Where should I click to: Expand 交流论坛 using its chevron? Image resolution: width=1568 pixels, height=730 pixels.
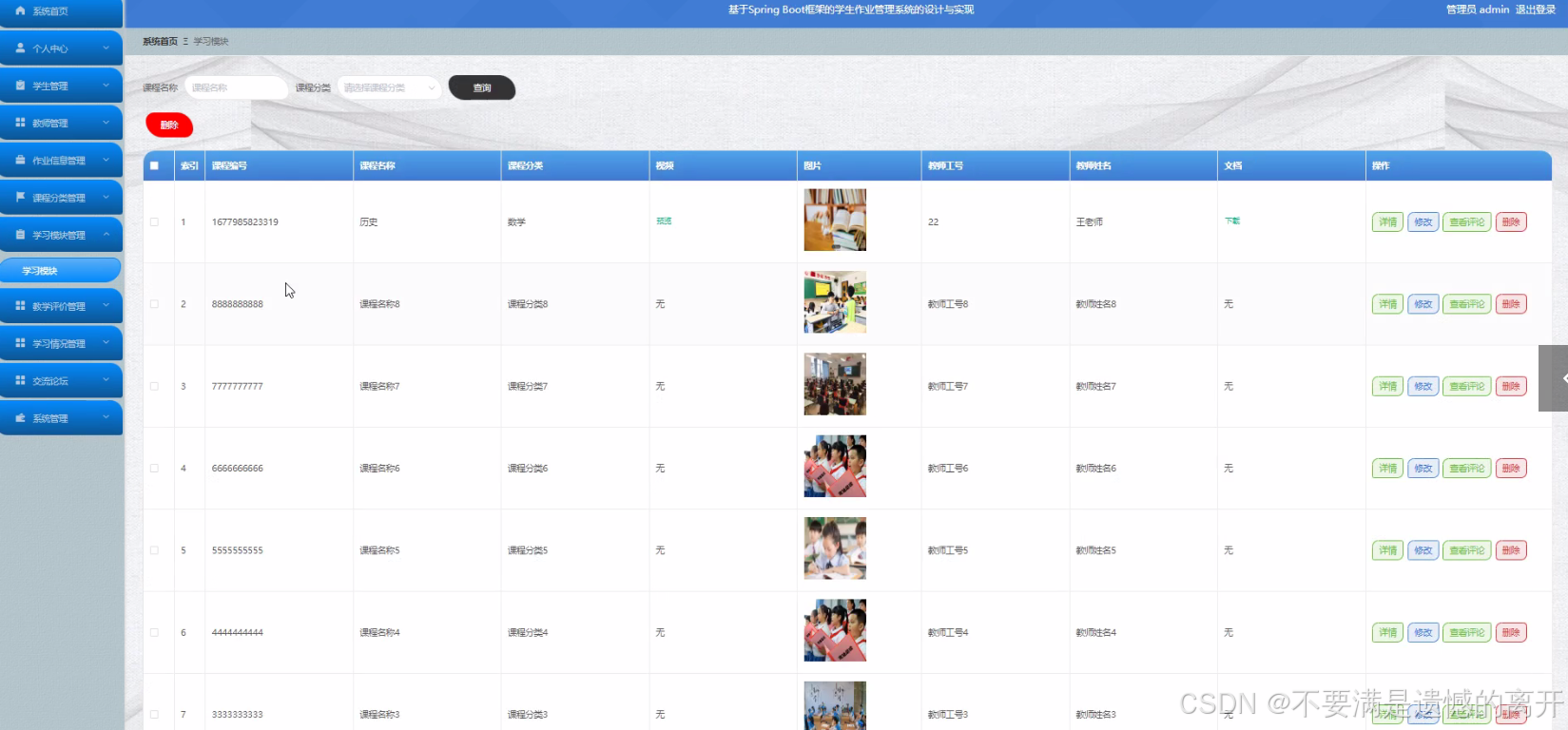[x=106, y=379]
